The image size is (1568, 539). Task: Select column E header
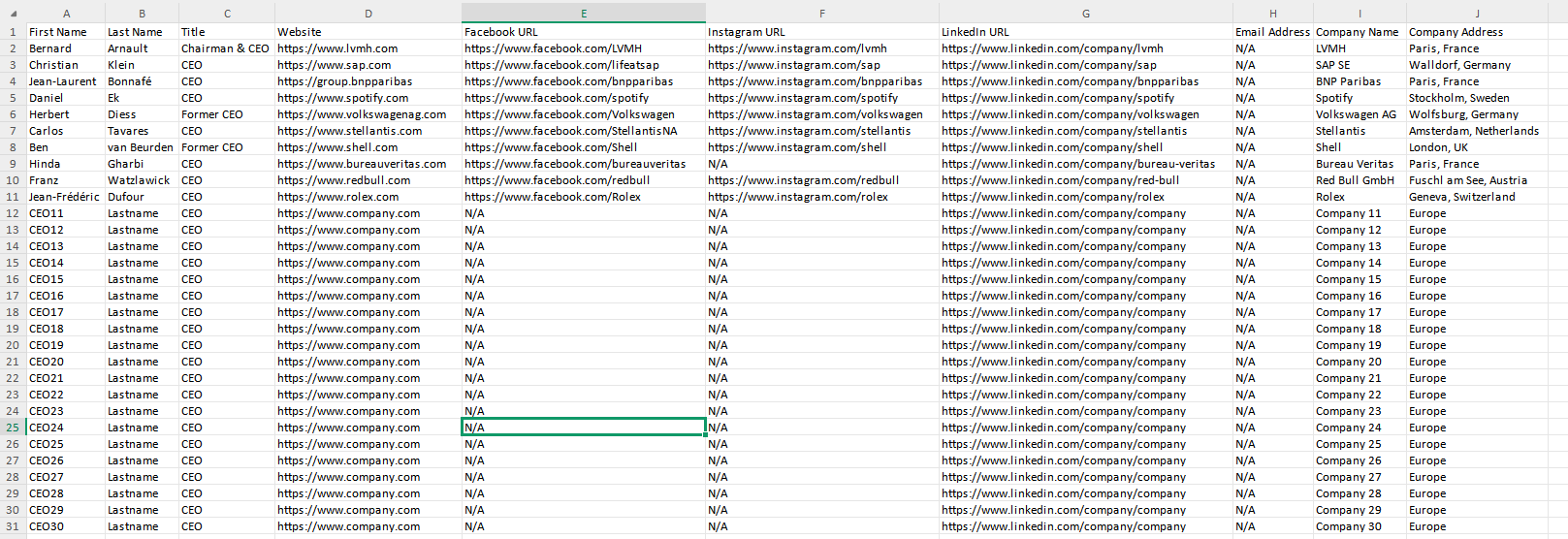[x=583, y=14]
